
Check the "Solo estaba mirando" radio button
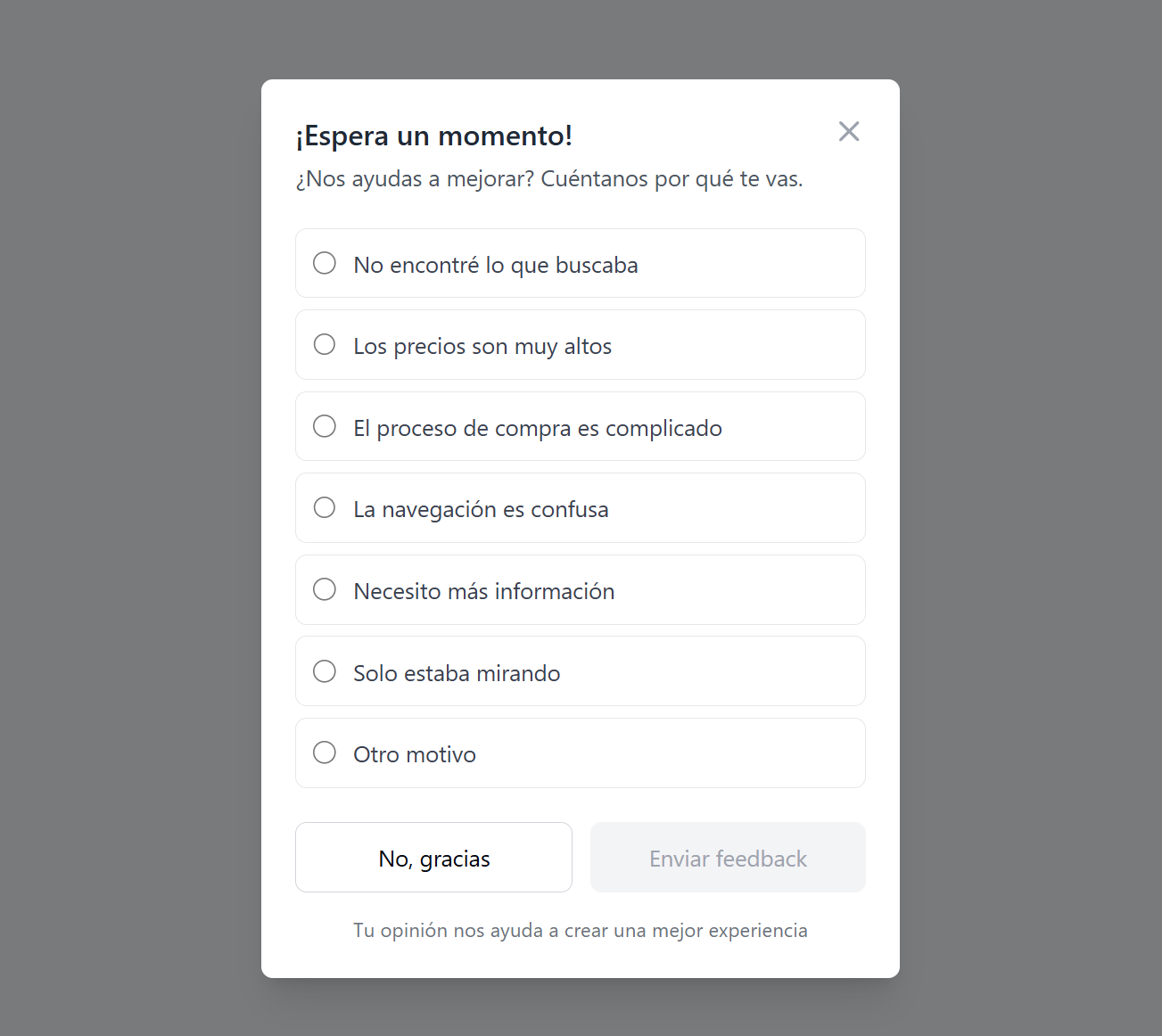(x=325, y=671)
